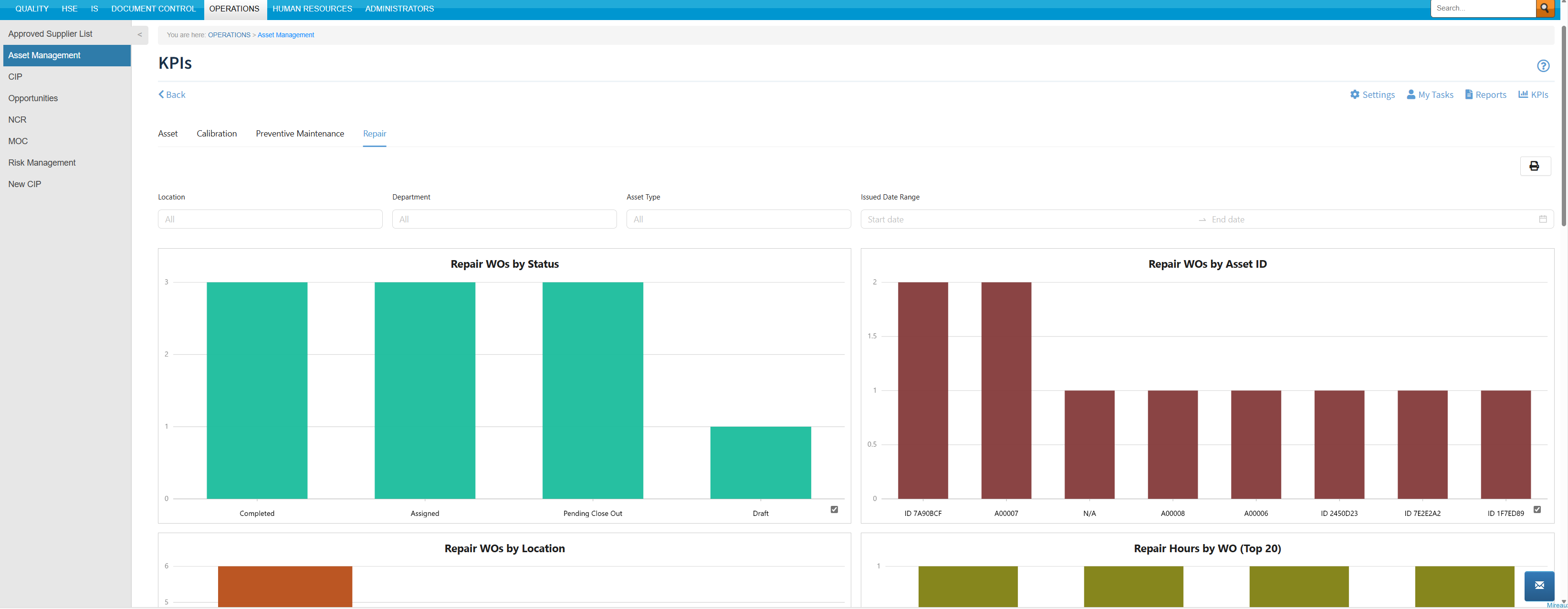
Task: Click the Search input box
Action: pos(1484,8)
